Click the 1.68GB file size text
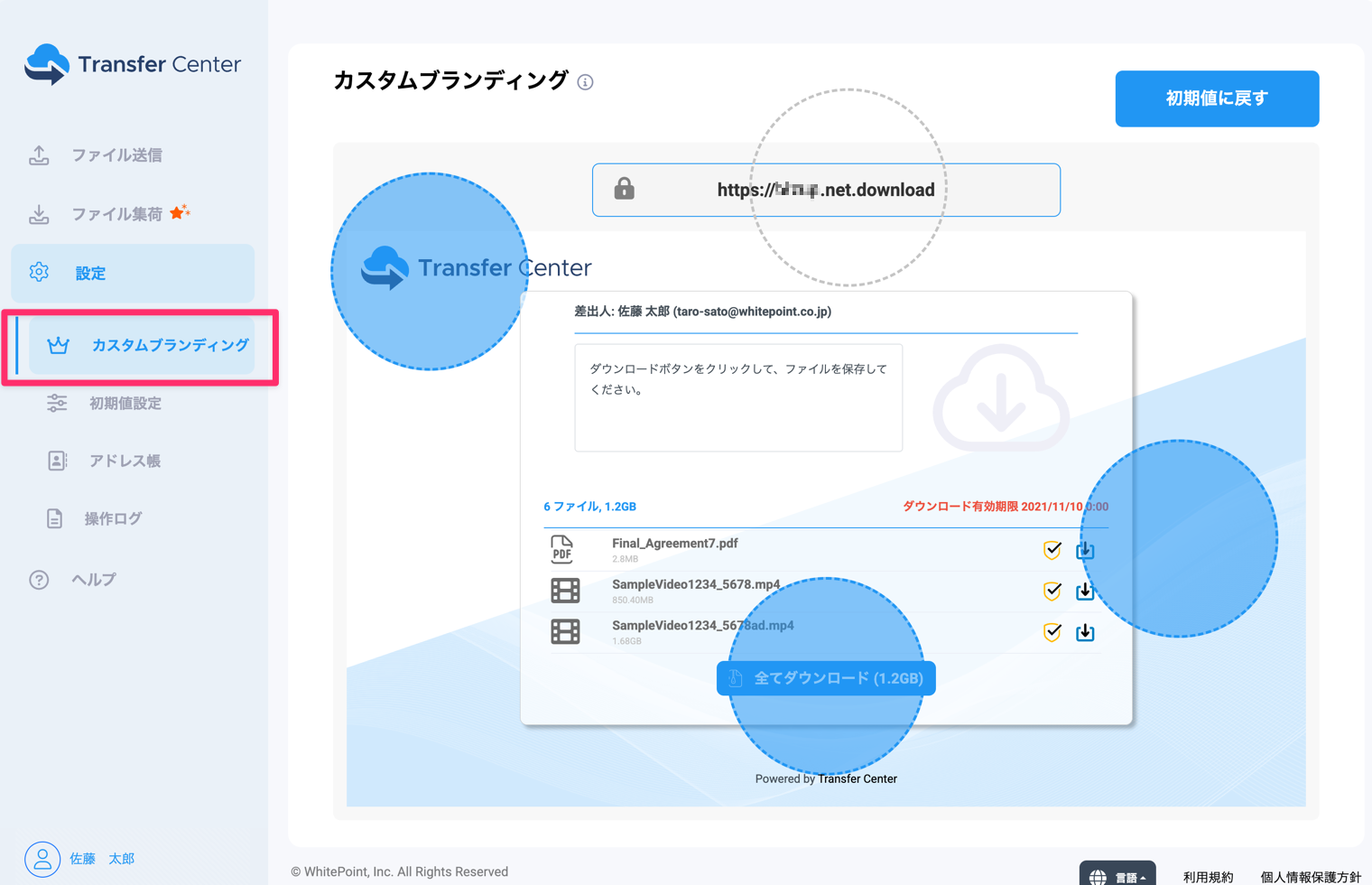The image size is (1372, 885). click(627, 641)
